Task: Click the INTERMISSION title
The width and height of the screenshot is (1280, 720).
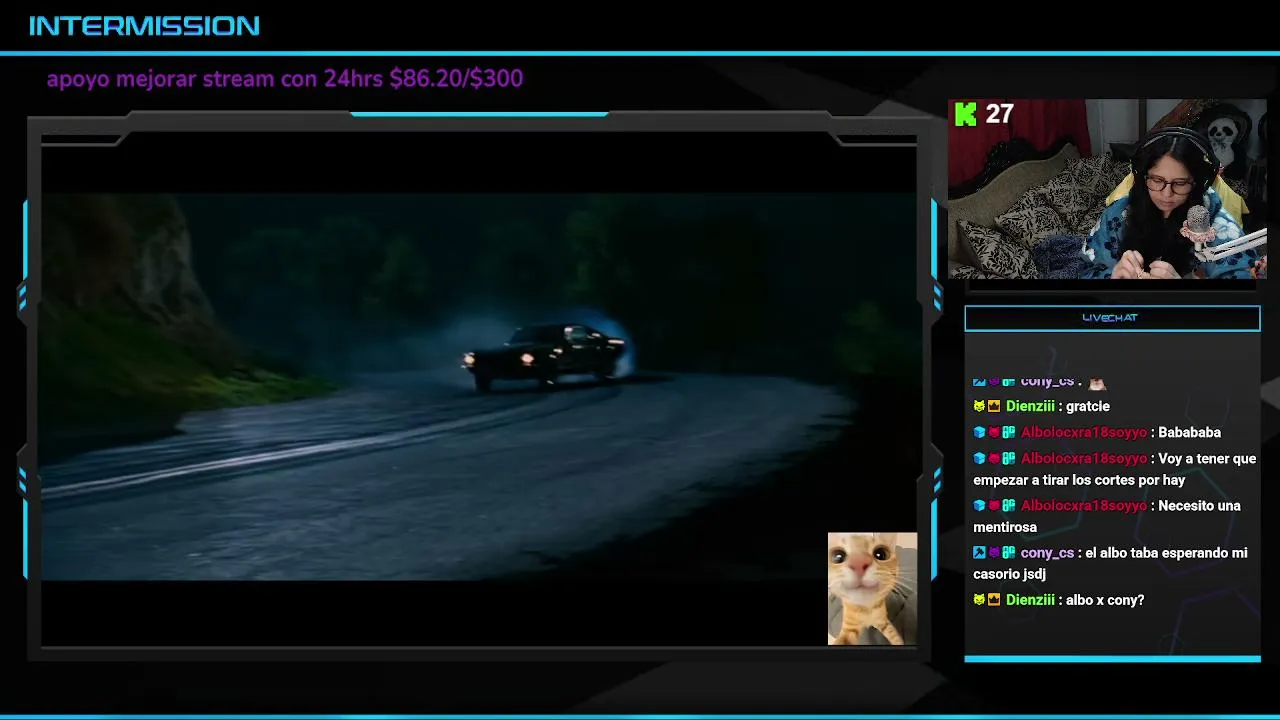Action: (x=144, y=26)
